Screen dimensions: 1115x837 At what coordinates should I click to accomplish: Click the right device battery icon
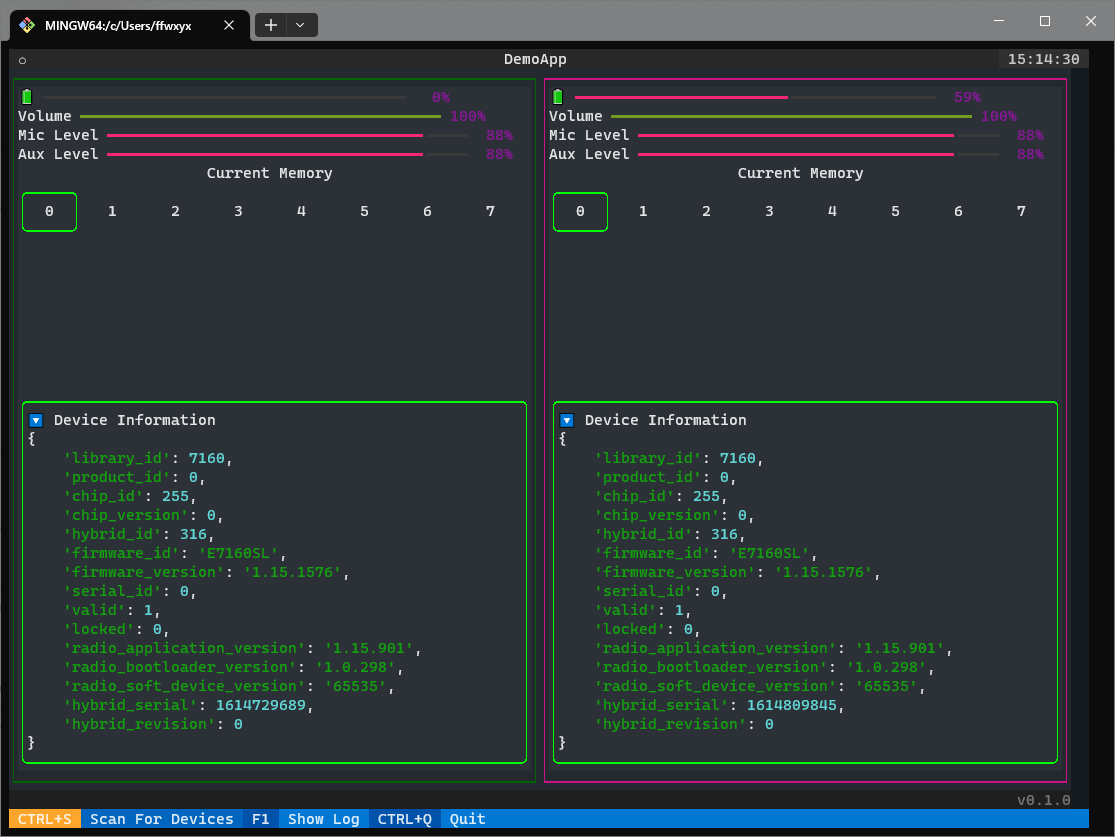(558, 97)
